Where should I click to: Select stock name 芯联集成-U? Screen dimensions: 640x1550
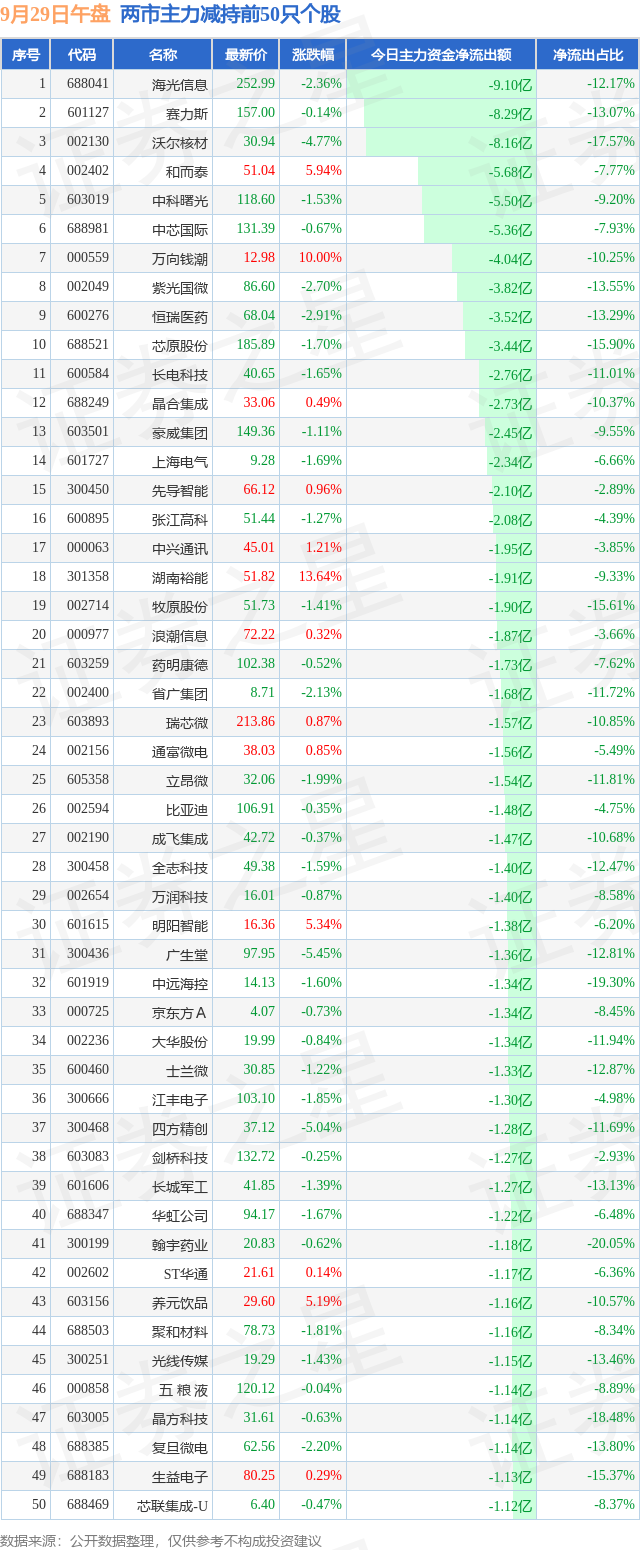coord(173,1505)
